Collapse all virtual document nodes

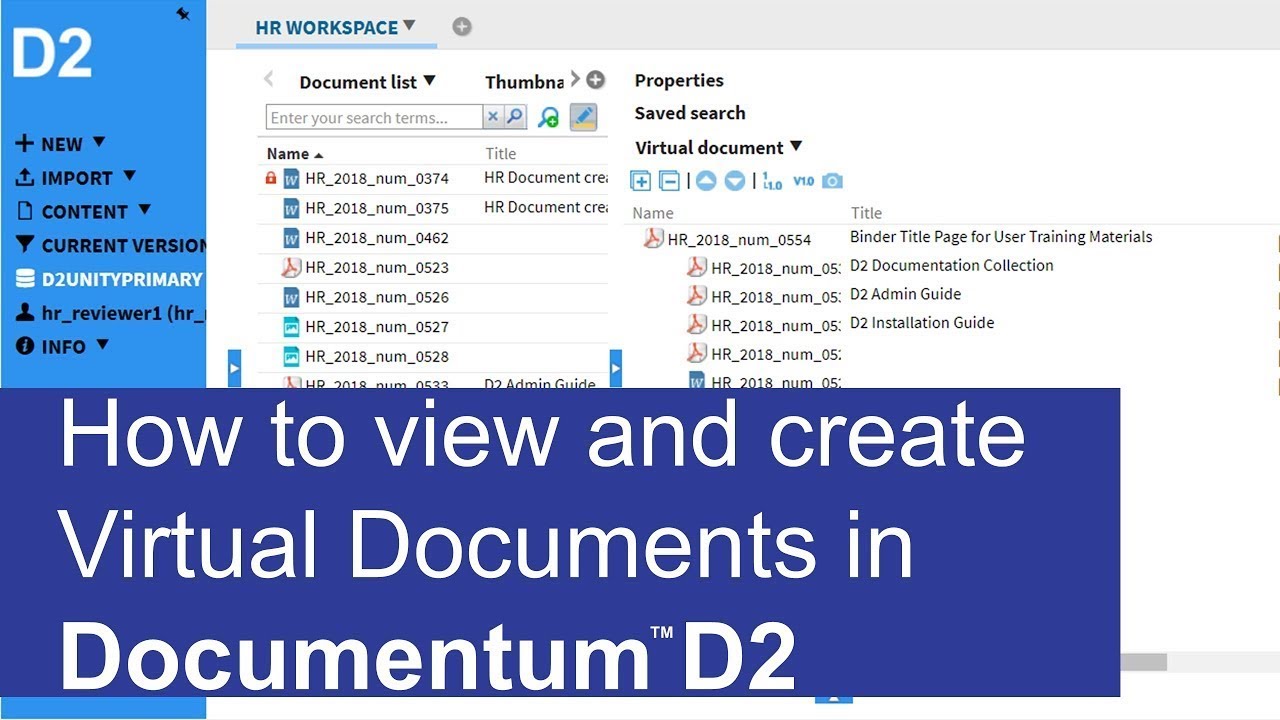670,181
